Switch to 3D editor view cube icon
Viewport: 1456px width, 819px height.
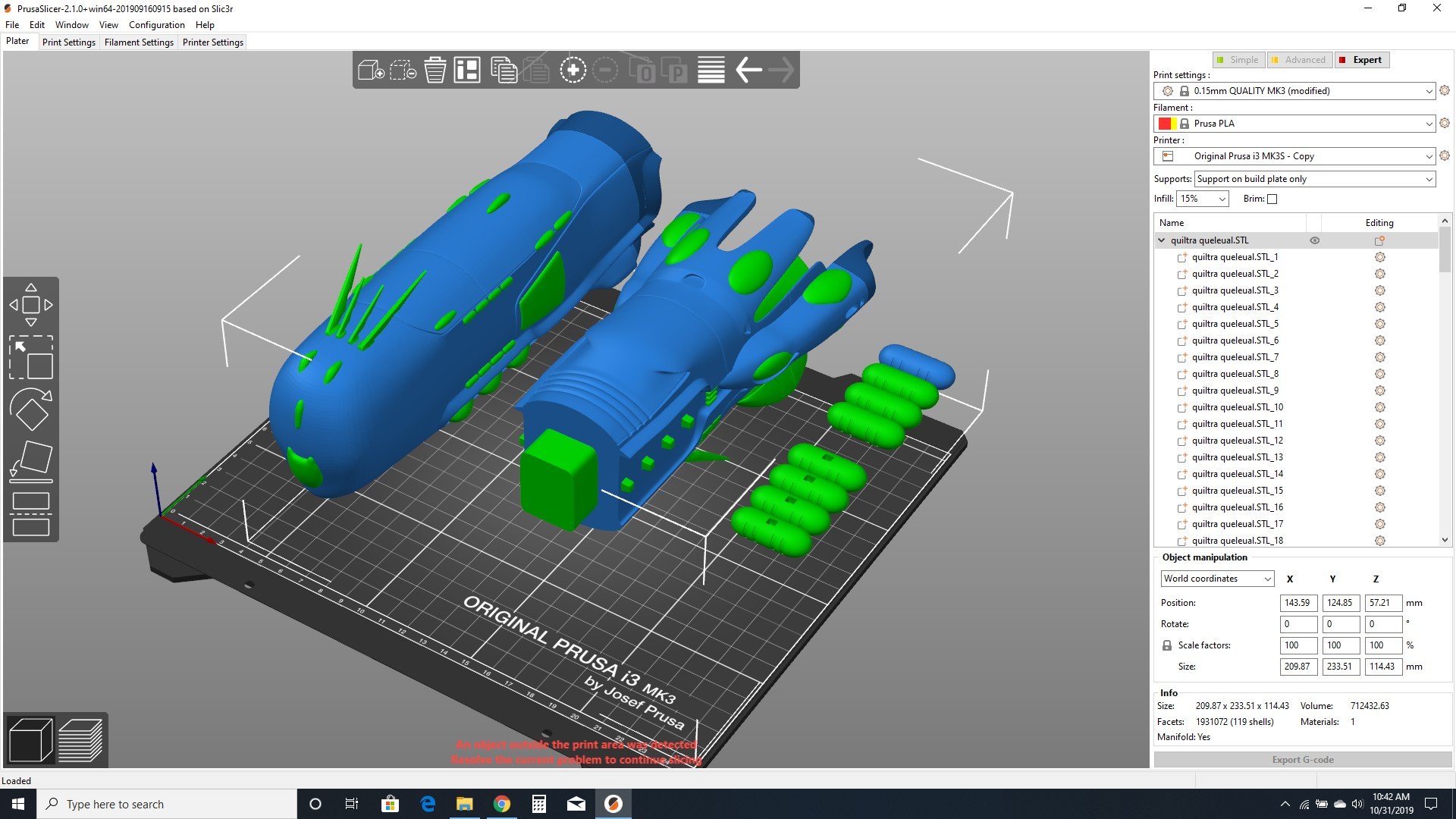click(x=30, y=740)
